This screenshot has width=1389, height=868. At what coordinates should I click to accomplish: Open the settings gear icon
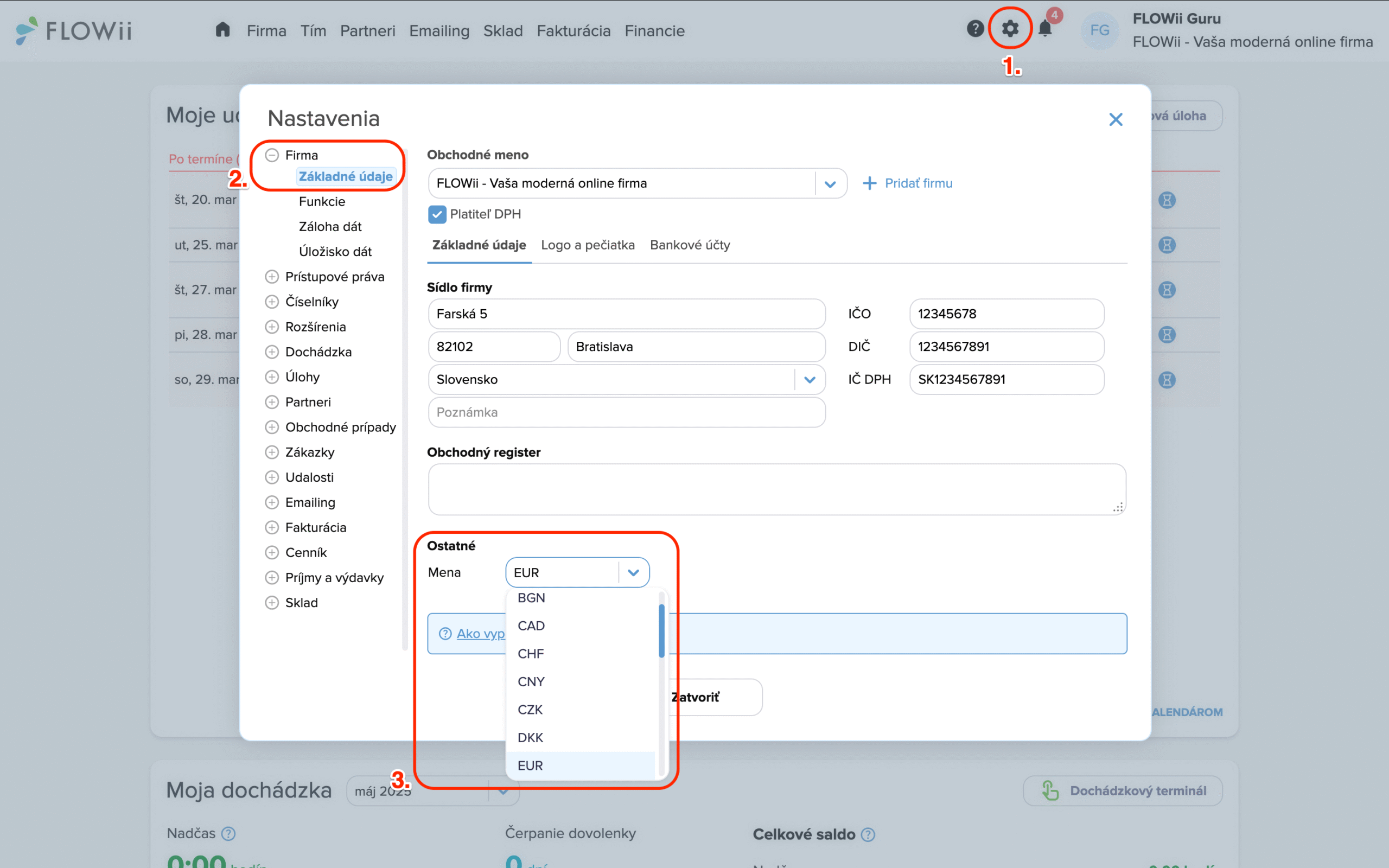[x=1010, y=28]
